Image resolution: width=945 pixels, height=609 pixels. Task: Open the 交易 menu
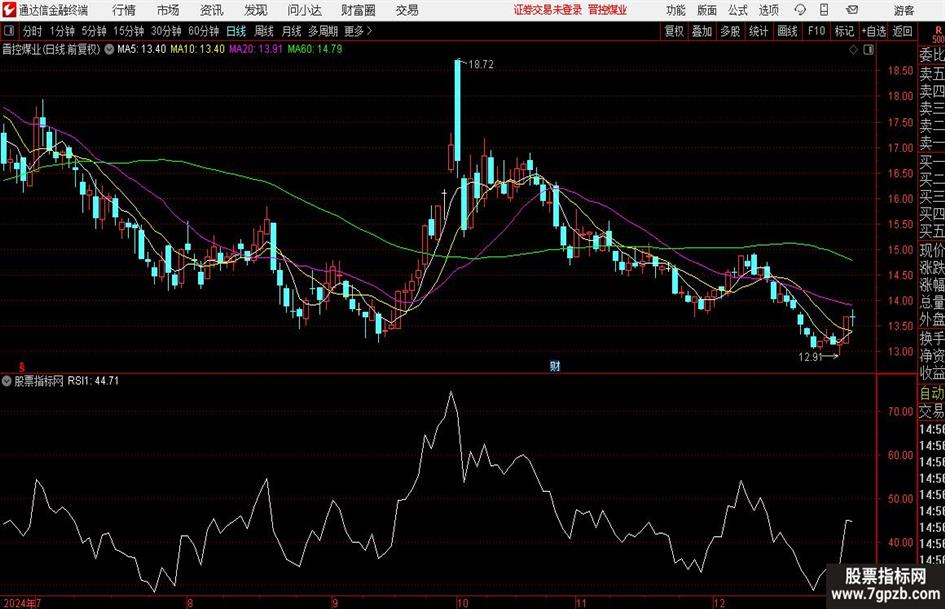pyautogui.click(x=407, y=10)
